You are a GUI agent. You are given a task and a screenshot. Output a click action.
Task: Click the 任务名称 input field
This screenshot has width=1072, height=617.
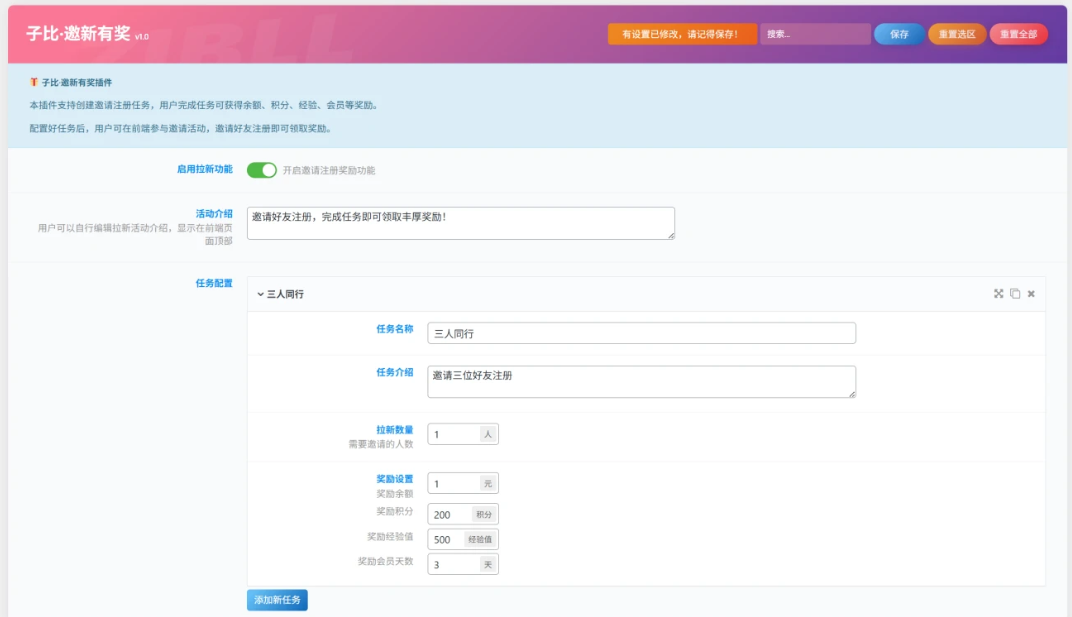[x=641, y=333]
